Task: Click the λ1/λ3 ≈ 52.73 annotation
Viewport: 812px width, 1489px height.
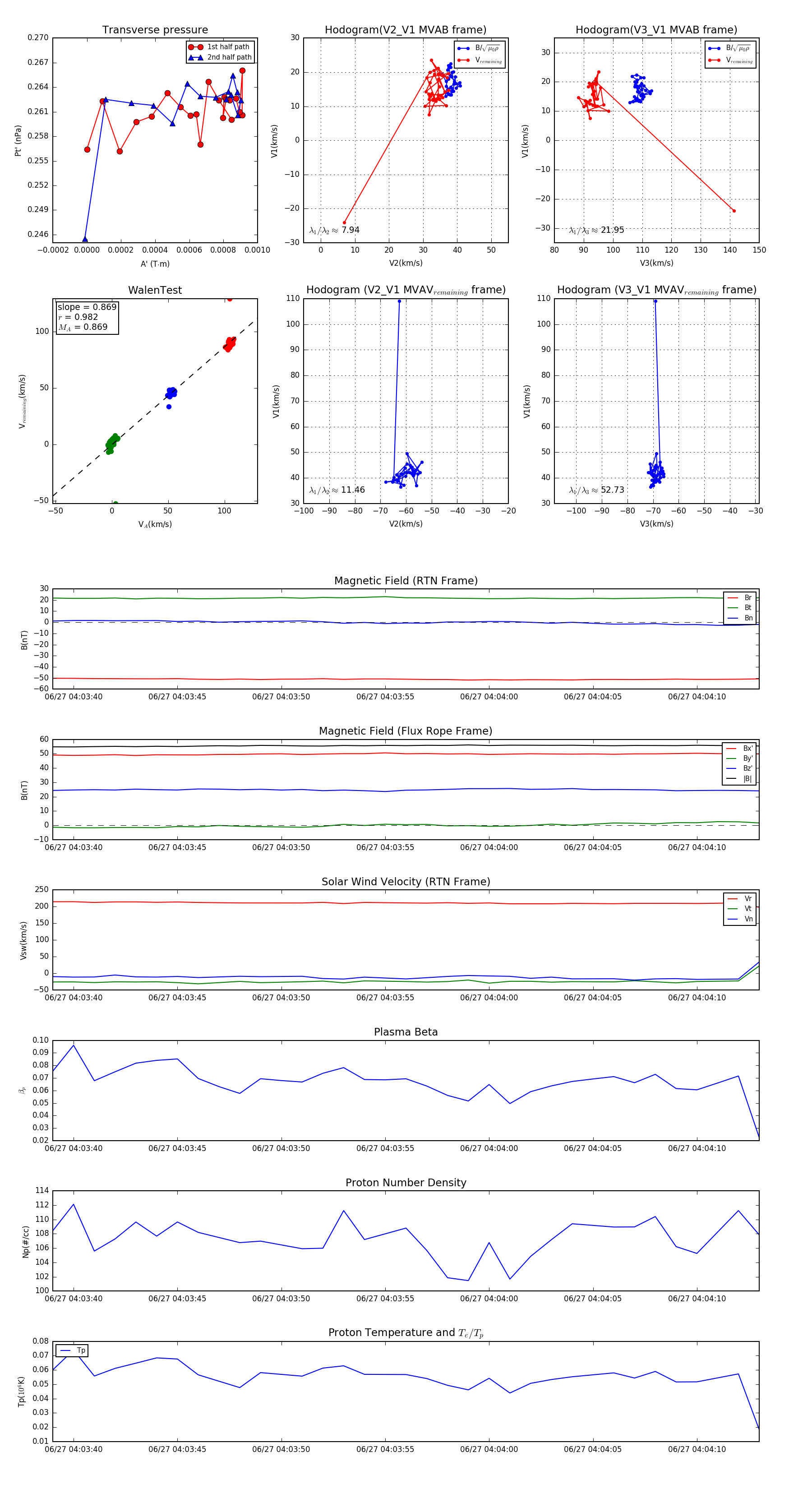Action: 596,490
